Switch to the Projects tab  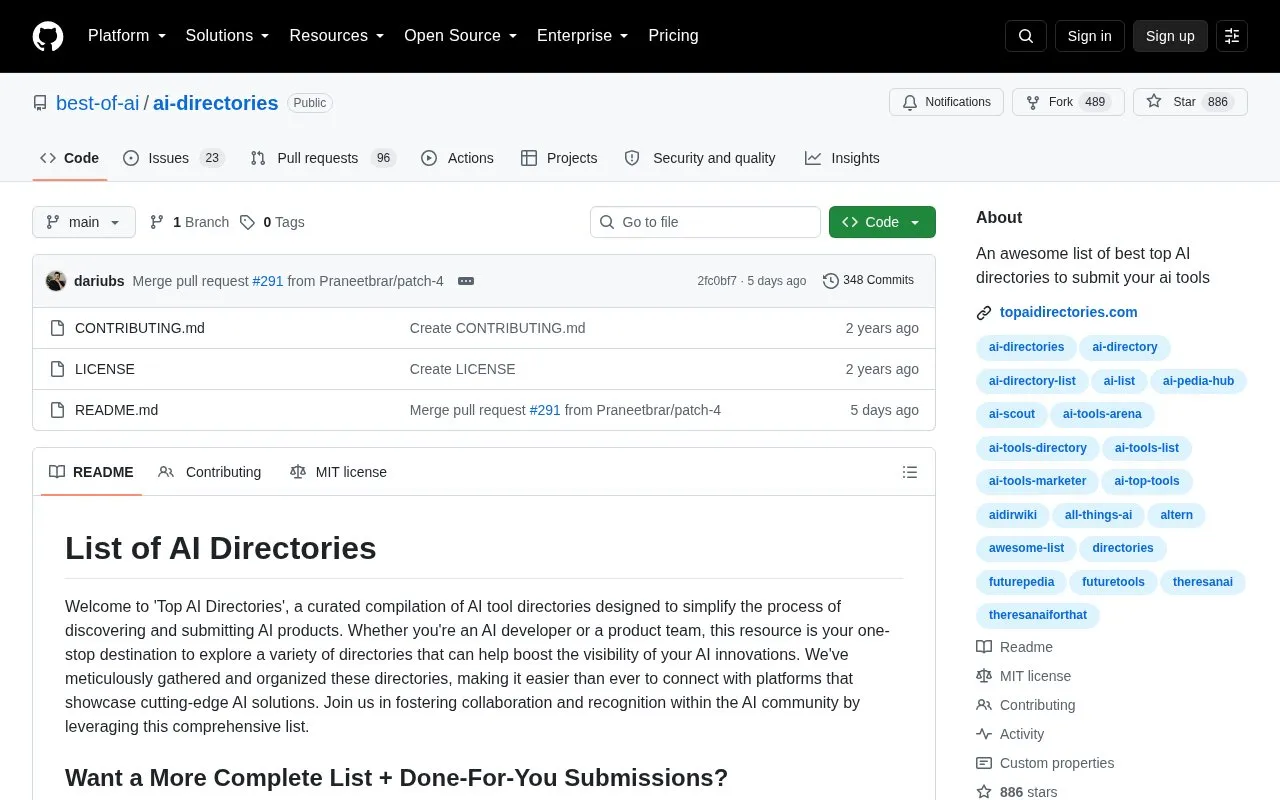(x=559, y=158)
